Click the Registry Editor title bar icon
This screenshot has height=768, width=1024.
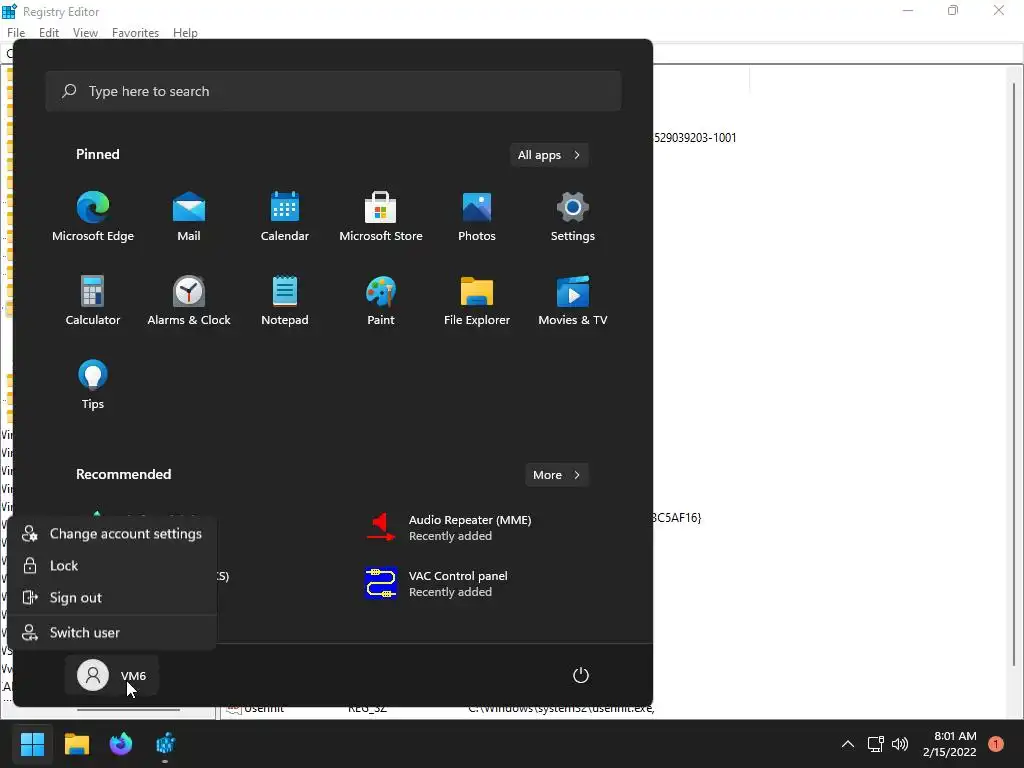pyautogui.click(x=9, y=11)
